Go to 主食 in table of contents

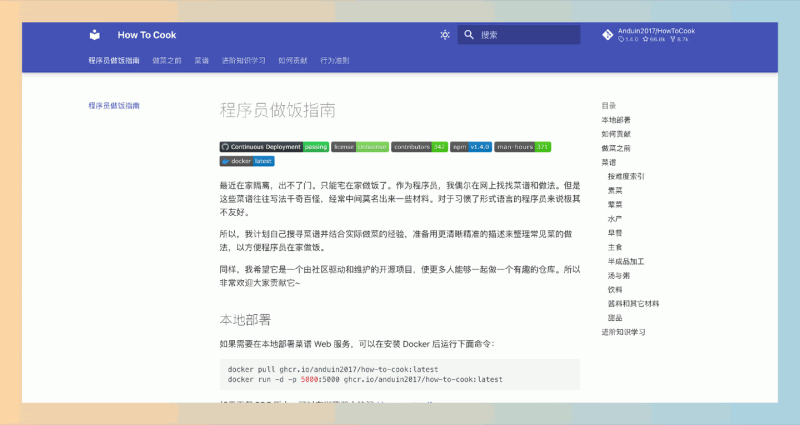(x=615, y=247)
